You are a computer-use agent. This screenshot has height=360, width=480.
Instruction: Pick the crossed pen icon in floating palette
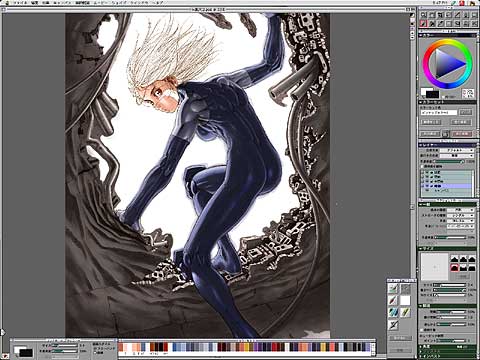click(x=393, y=325)
